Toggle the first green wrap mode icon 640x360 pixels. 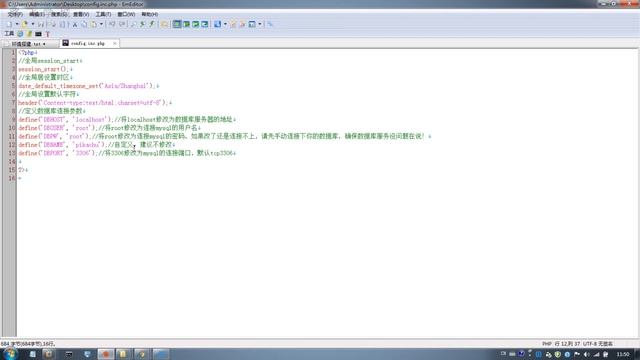pyautogui.click(x=177, y=24)
